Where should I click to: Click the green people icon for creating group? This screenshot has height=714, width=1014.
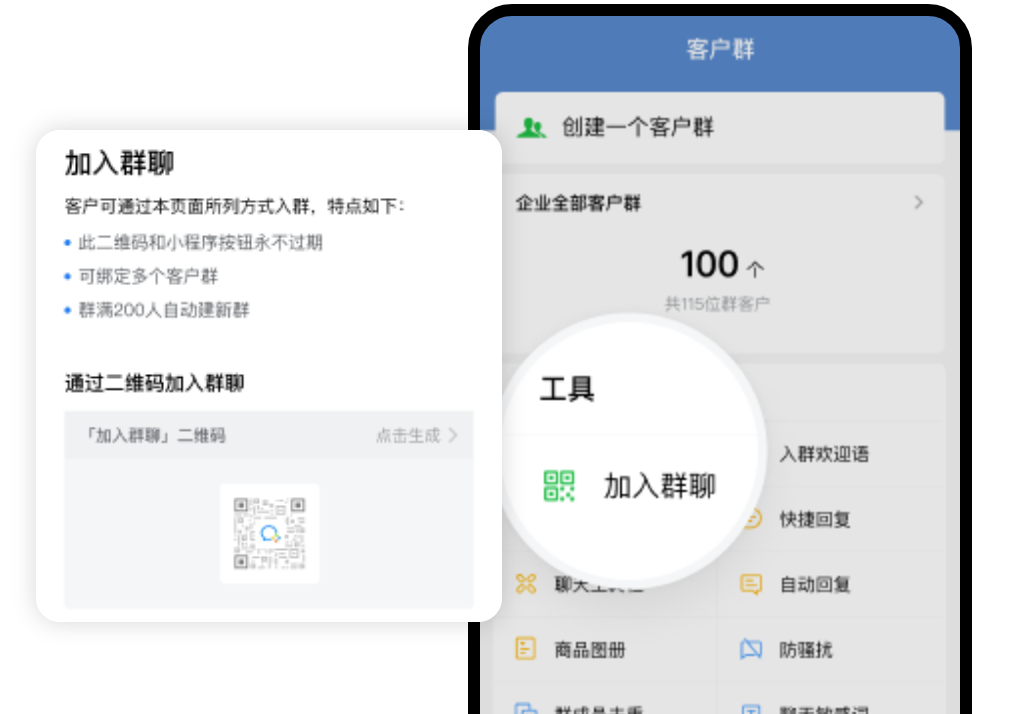(x=532, y=128)
